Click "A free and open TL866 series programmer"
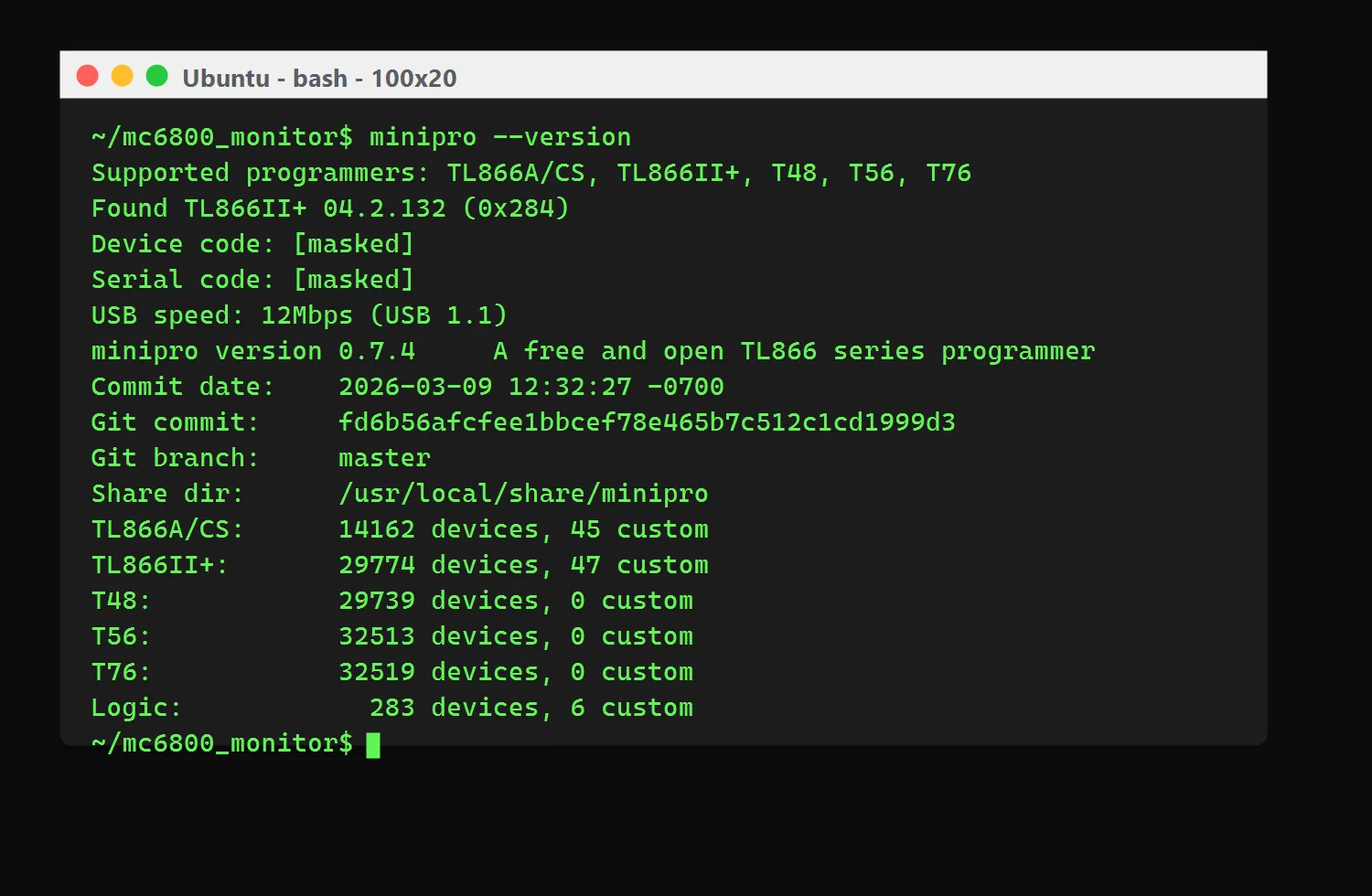Screen dimensions: 1372x896 [794, 351]
